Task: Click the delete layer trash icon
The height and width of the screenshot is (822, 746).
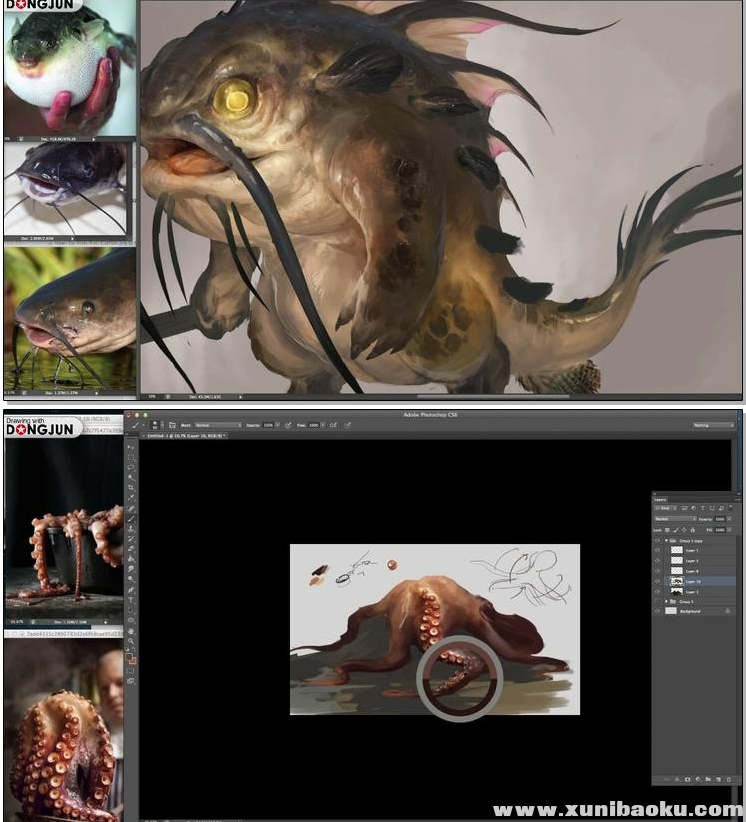Action: (x=735, y=778)
